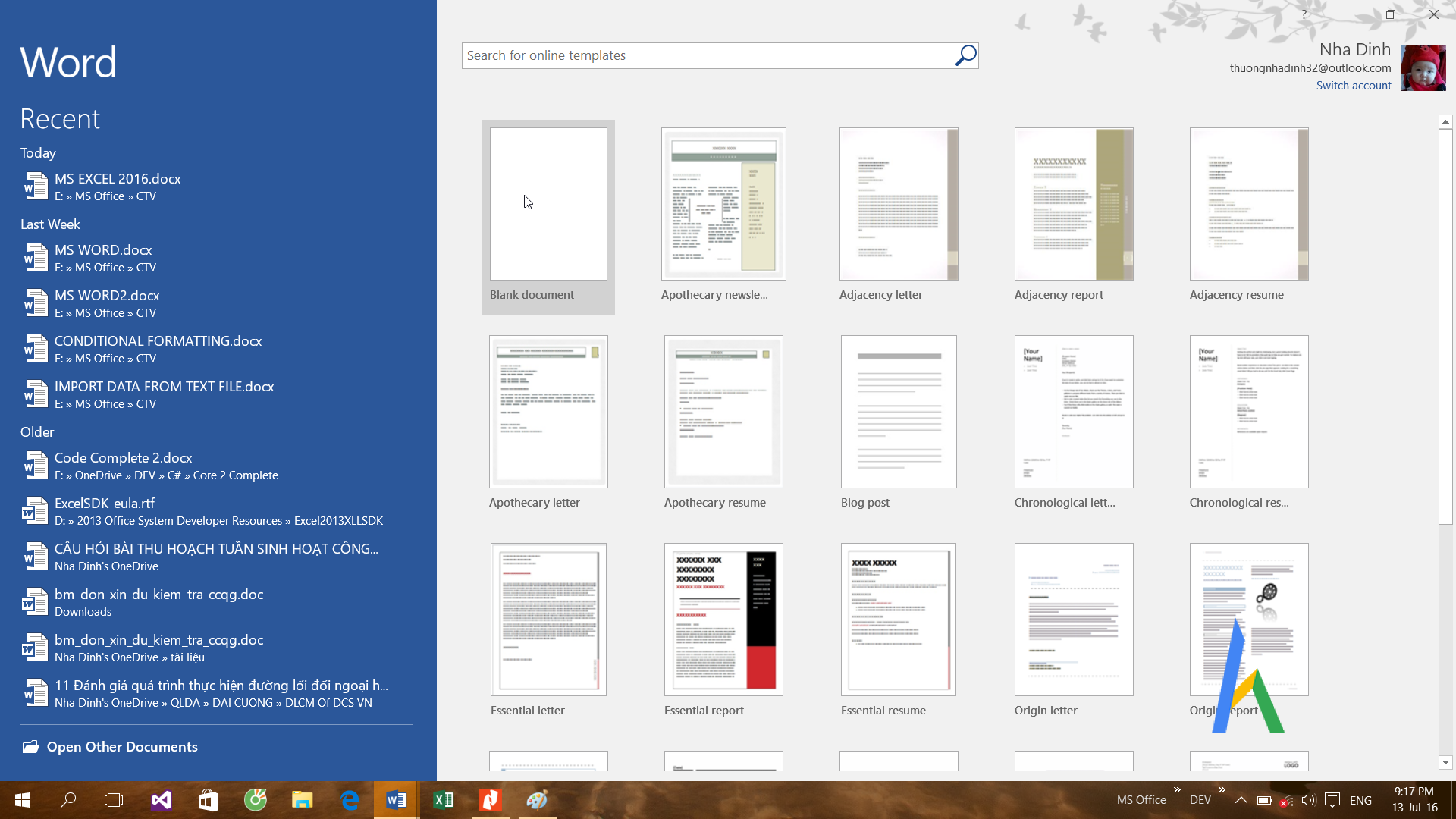Image resolution: width=1456 pixels, height=819 pixels.
Task: Click Switch account link
Action: pos(1352,85)
